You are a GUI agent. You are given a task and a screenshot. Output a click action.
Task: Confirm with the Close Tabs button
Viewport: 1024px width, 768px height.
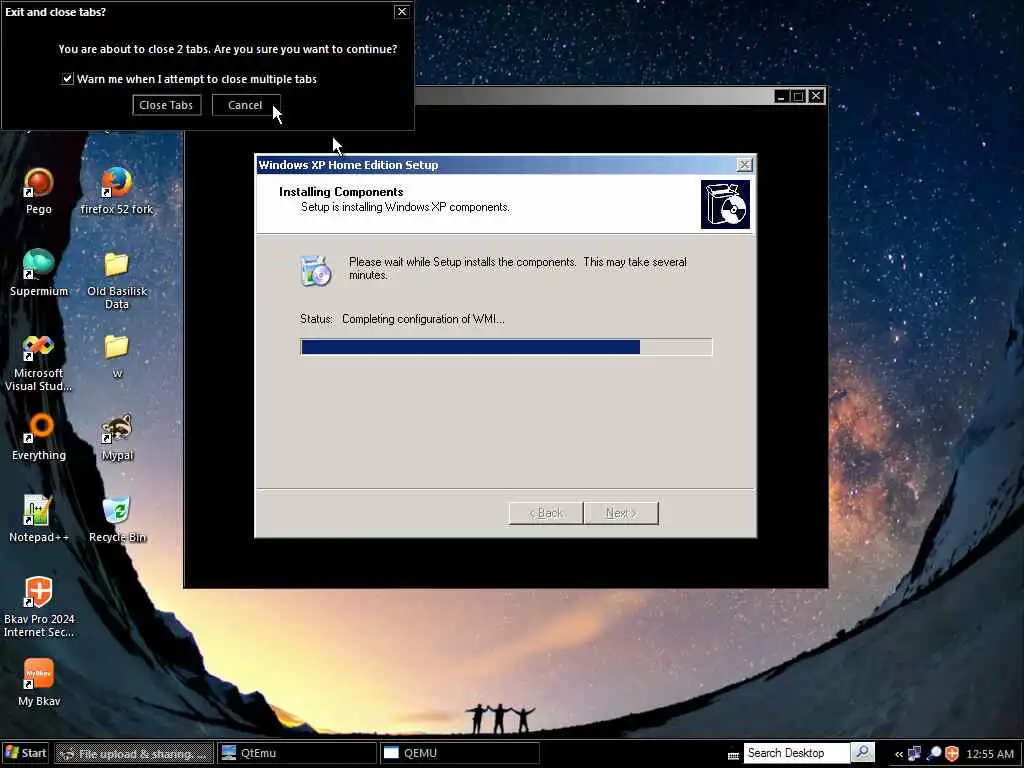(x=167, y=105)
